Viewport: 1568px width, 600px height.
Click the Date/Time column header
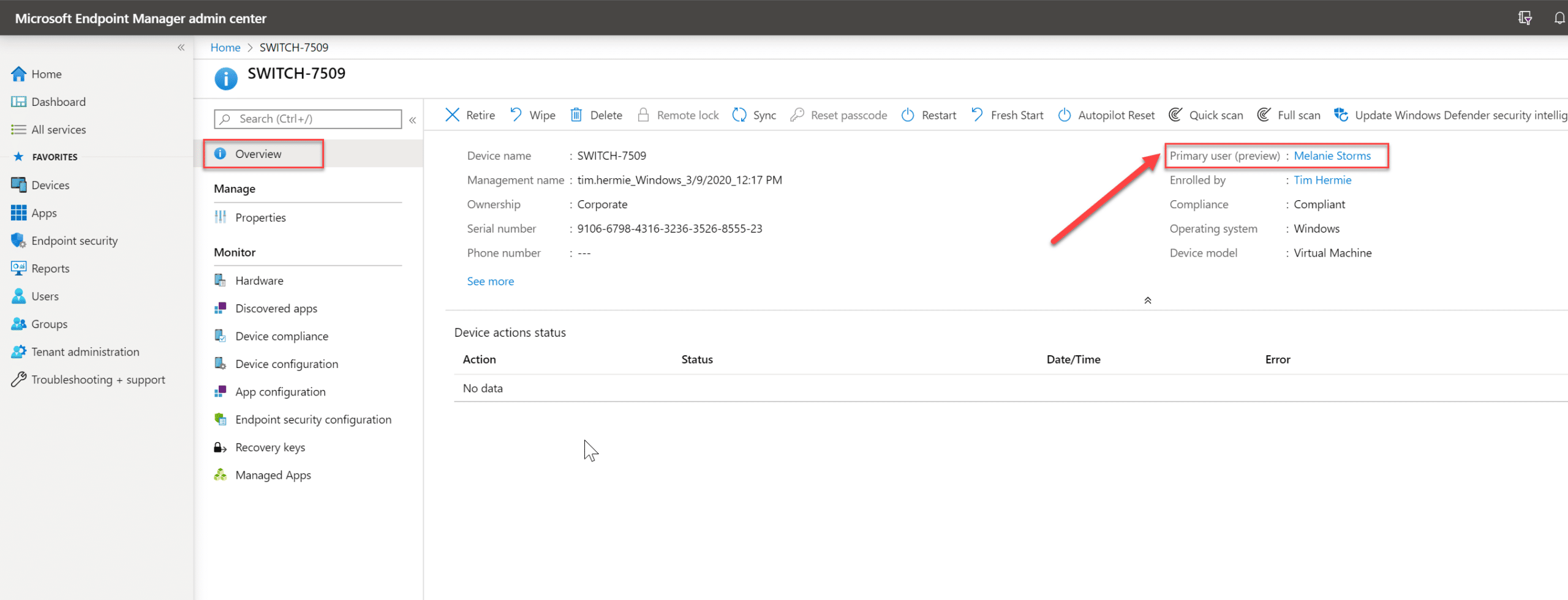1073,359
